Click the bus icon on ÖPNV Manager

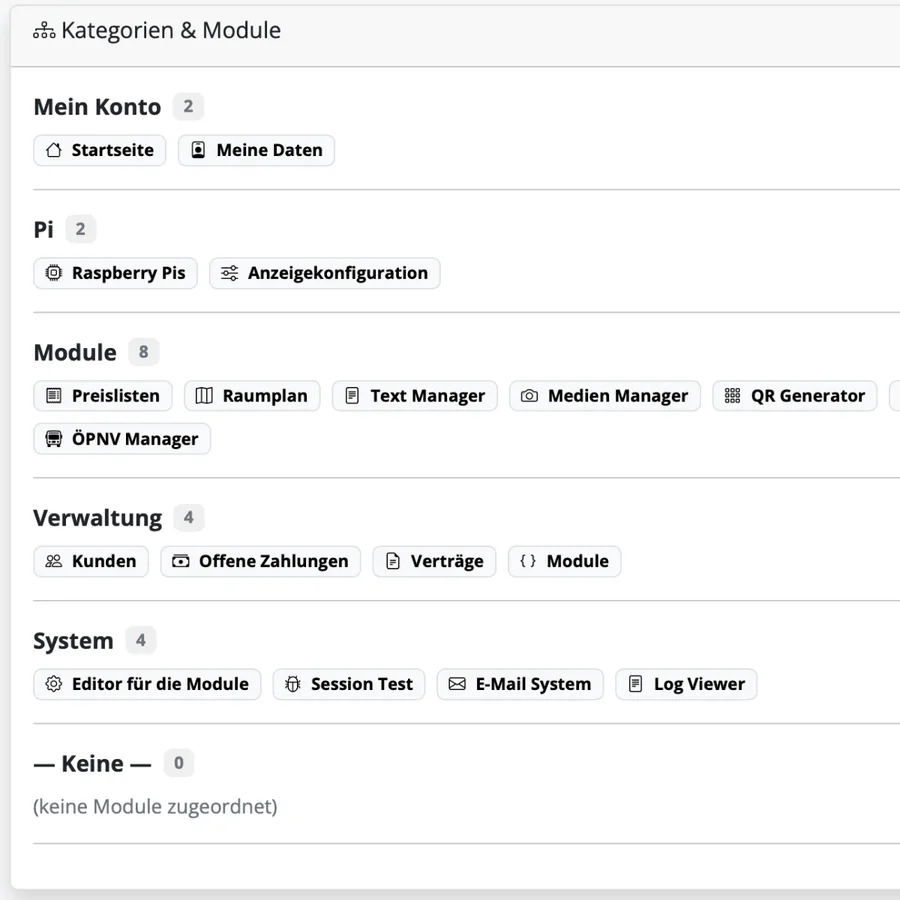click(x=53, y=438)
